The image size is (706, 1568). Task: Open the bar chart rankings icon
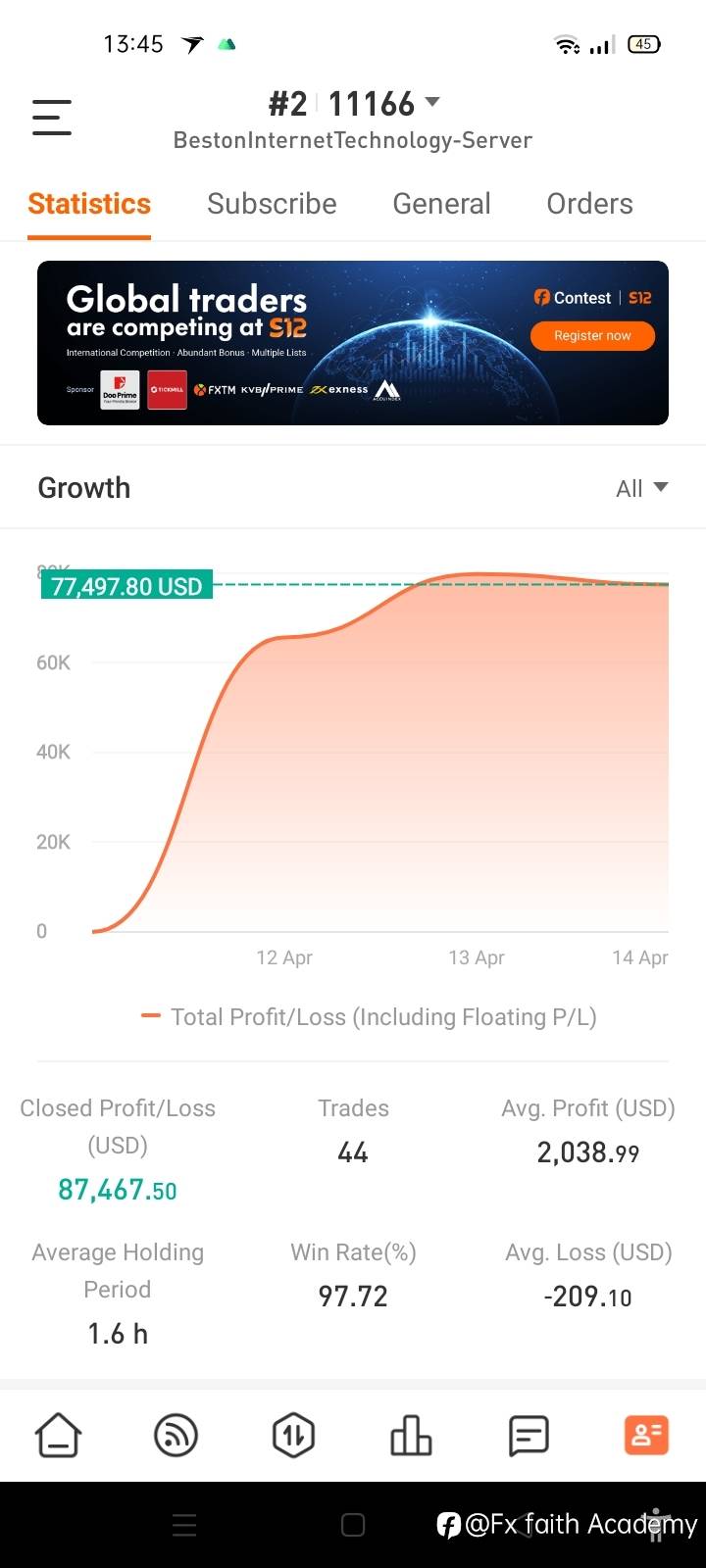coord(411,1436)
